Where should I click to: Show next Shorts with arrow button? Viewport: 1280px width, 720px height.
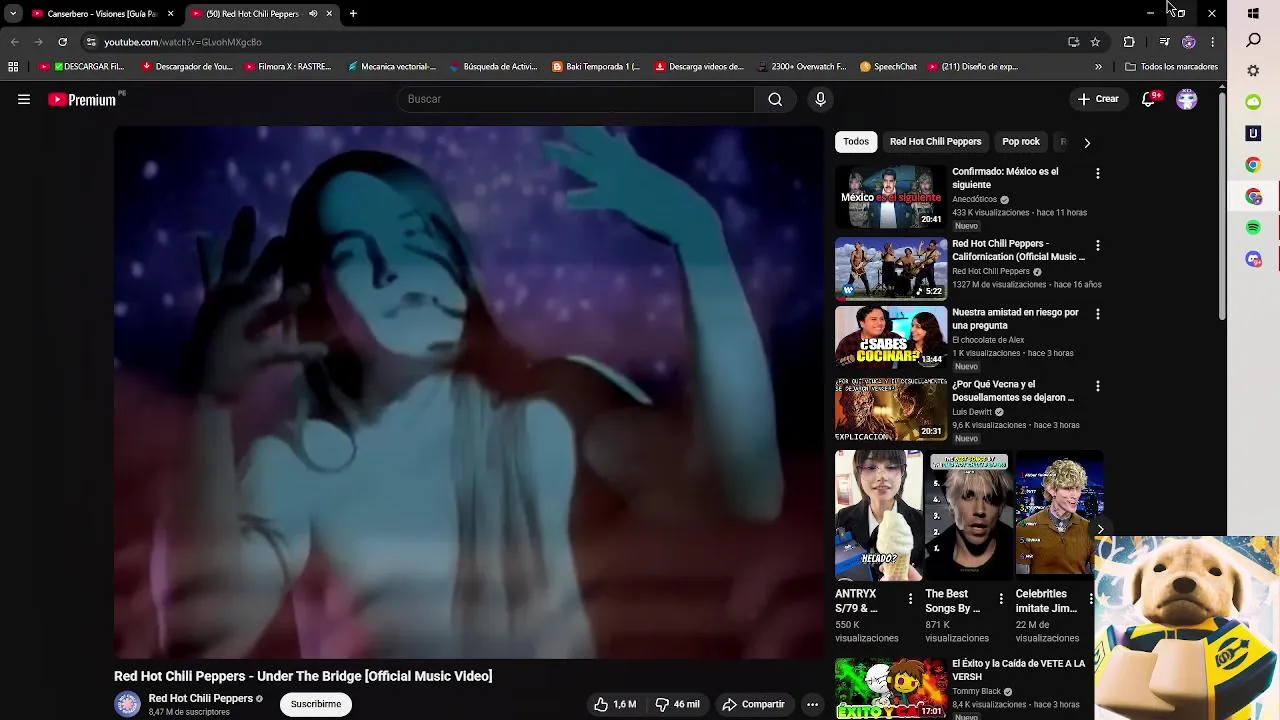[1100, 529]
